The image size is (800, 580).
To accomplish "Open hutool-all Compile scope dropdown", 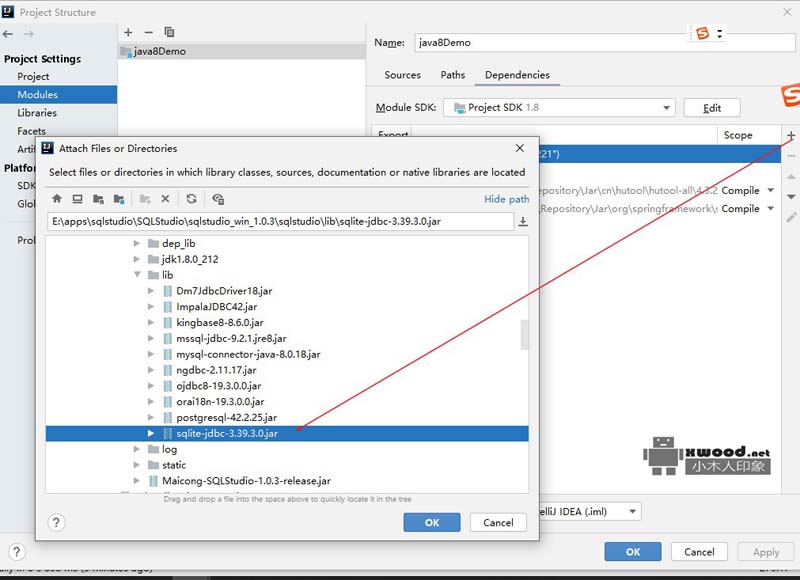I will coord(771,190).
